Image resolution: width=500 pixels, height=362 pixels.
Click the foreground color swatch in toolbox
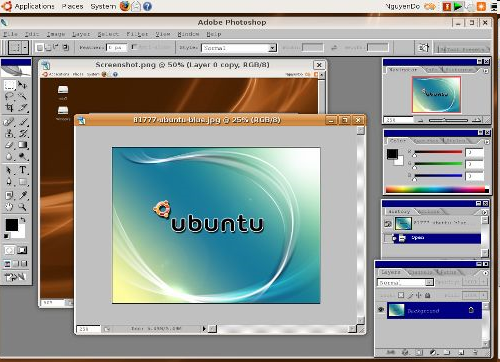[12, 225]
